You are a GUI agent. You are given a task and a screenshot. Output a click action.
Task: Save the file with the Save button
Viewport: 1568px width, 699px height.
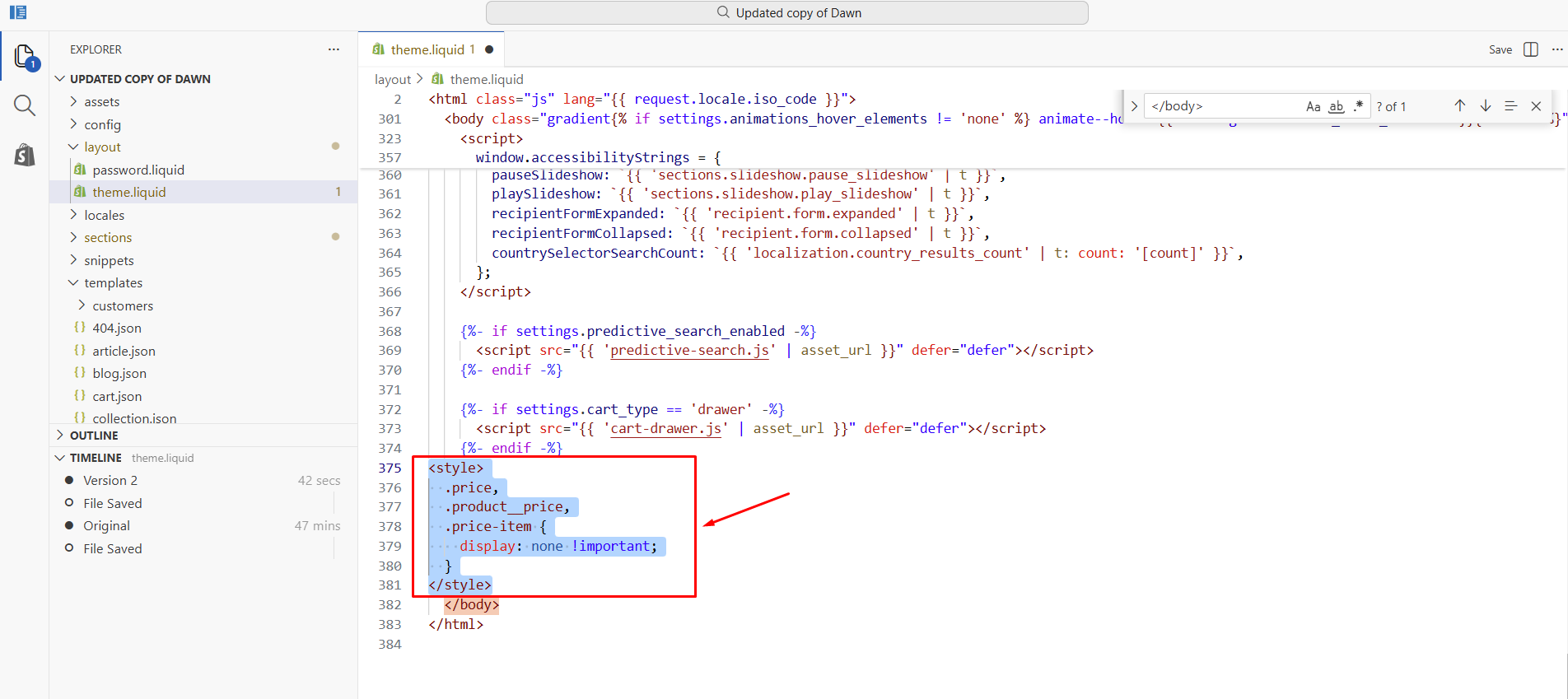click(x=1500, y=49)
